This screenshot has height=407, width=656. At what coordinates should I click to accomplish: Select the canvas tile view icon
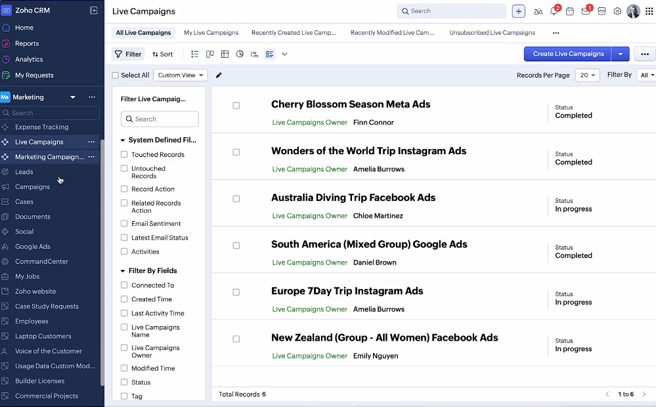[269, 54]
